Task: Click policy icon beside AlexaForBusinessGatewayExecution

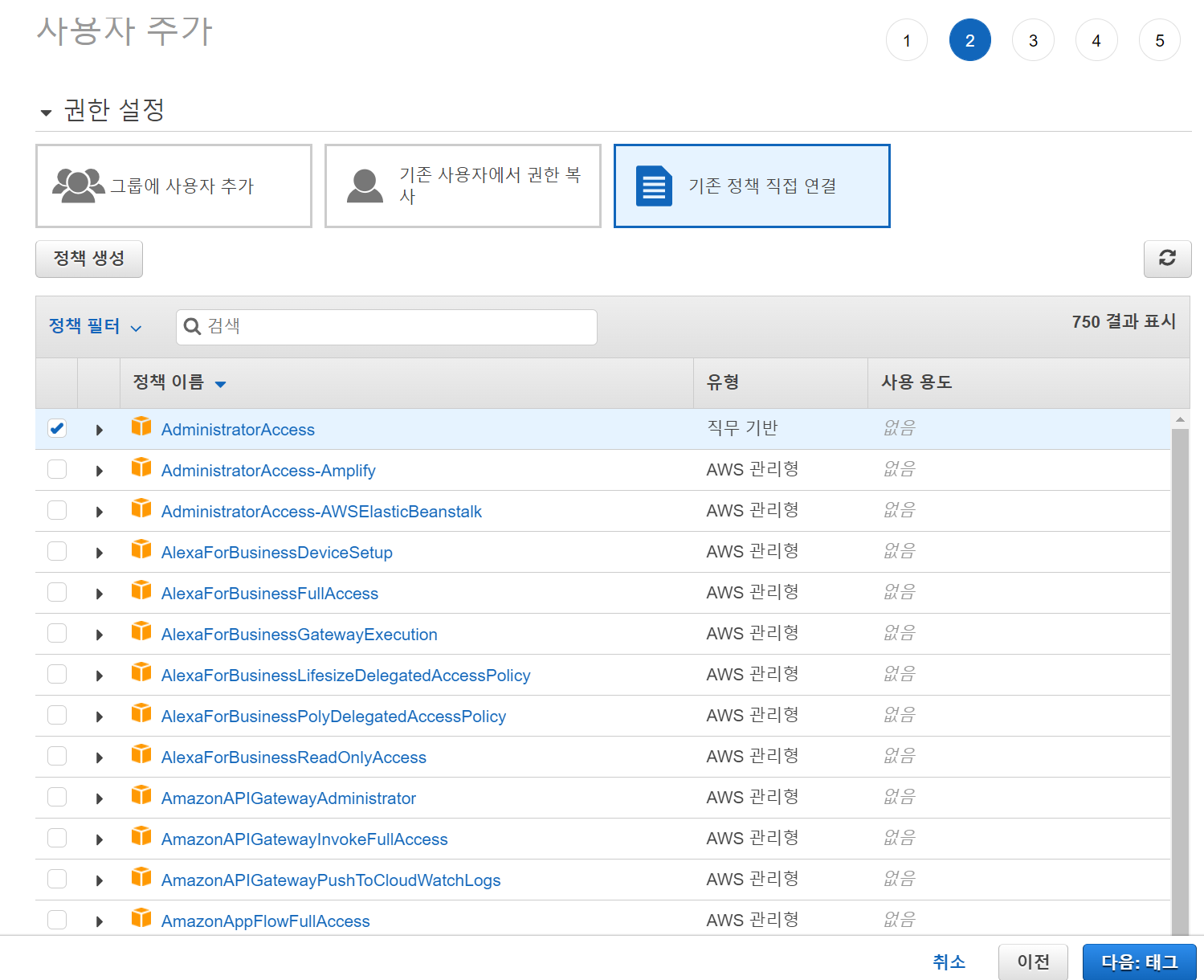Action: (x=141, y=631)
